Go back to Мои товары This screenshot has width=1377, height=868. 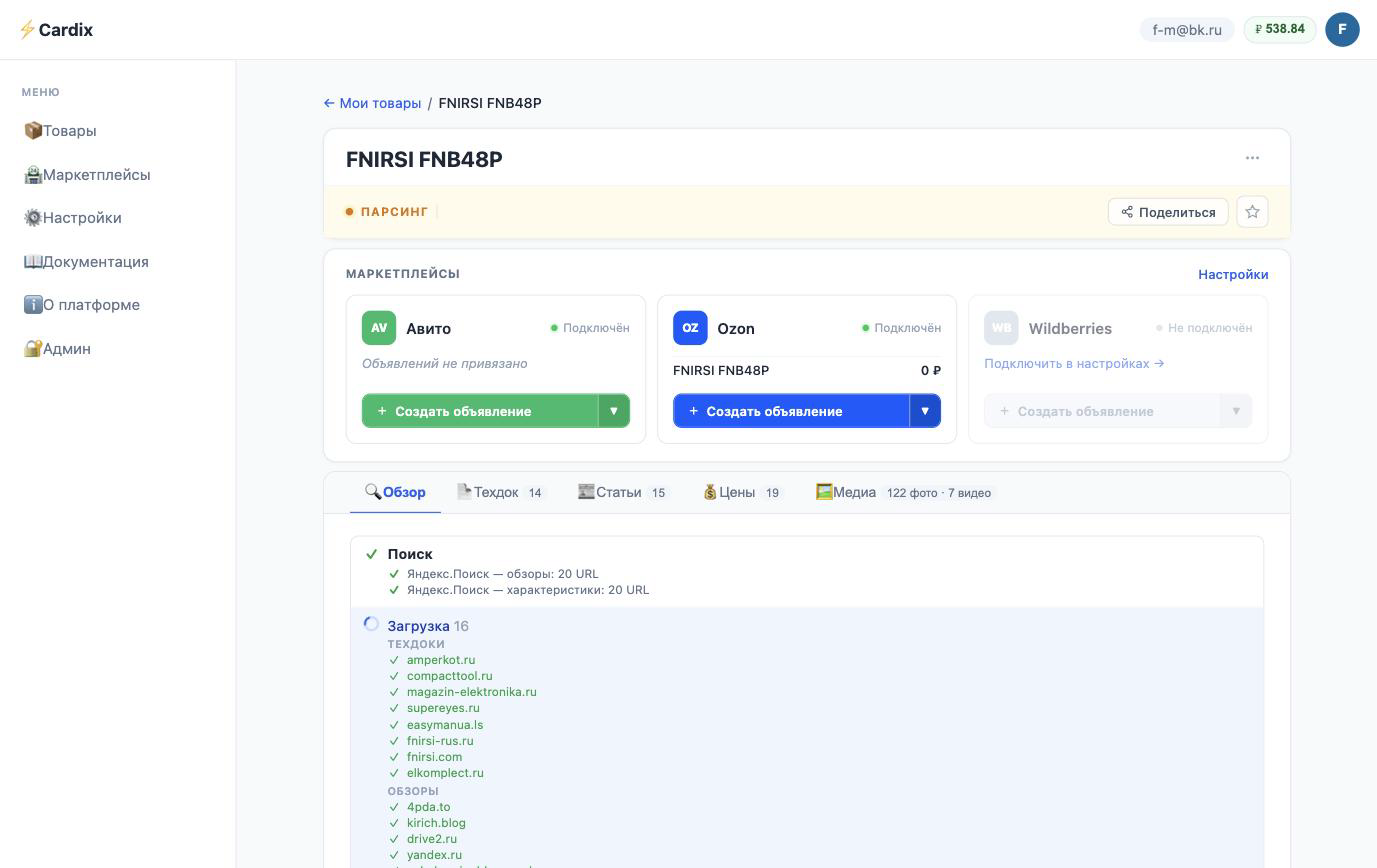(x=372, y=103)
